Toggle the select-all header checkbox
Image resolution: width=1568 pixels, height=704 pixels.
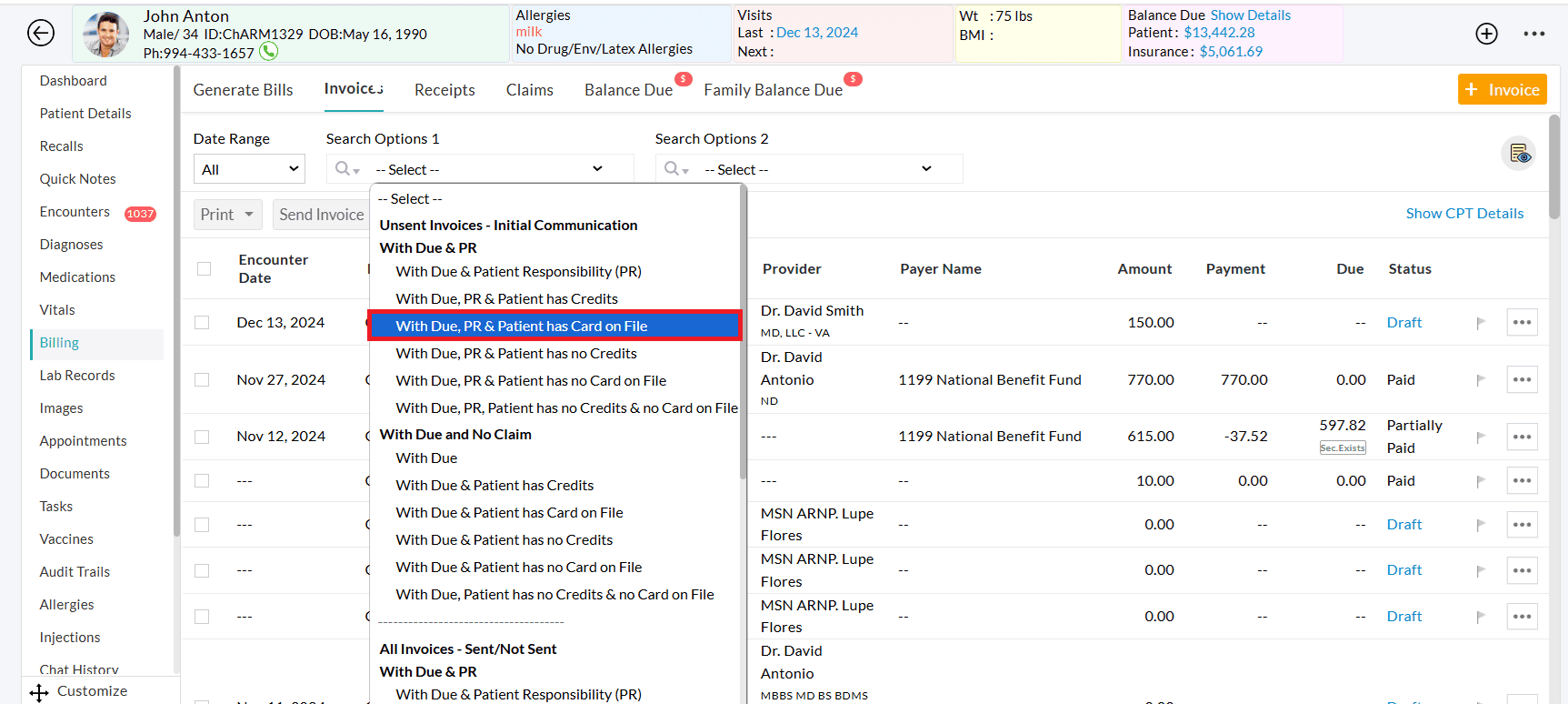tap(205, 269)
